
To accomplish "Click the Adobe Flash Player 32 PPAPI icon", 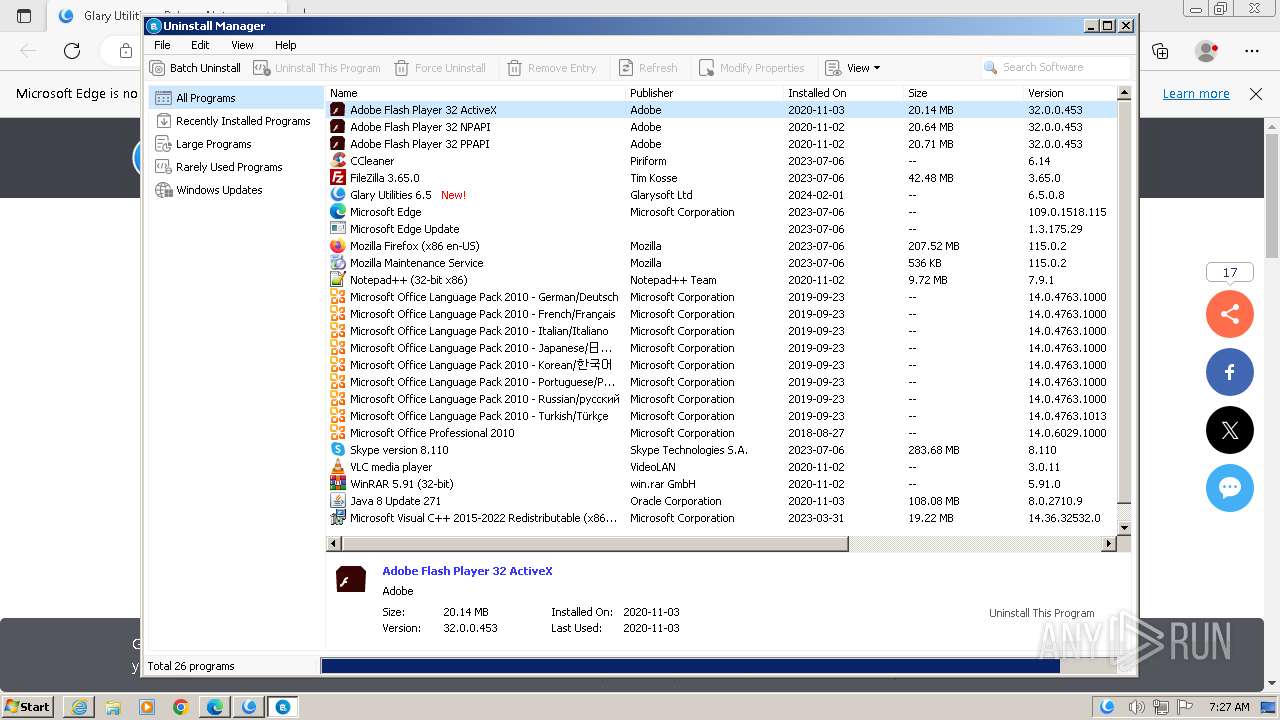I will coord(338,144).
